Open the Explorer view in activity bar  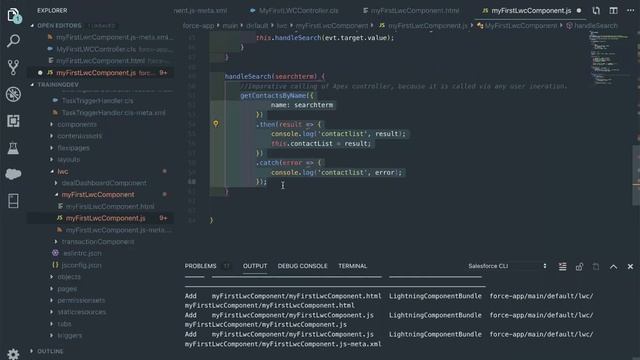click(13, 15)
